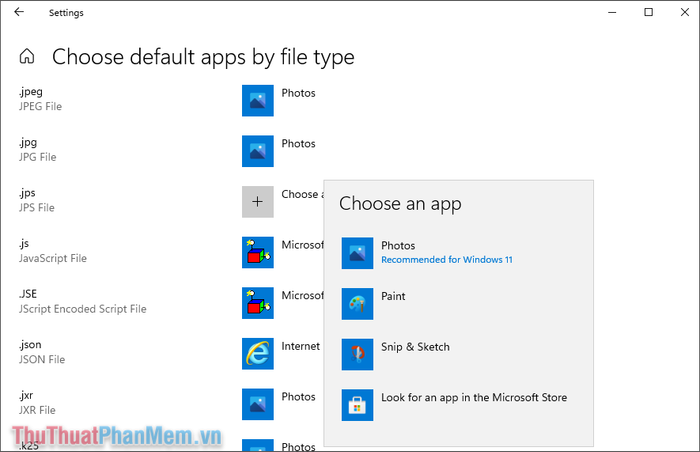Viewport: 700px width, 452px height.
Task: Open default app picker for .jxr Photos label
Action: [298, 397]
